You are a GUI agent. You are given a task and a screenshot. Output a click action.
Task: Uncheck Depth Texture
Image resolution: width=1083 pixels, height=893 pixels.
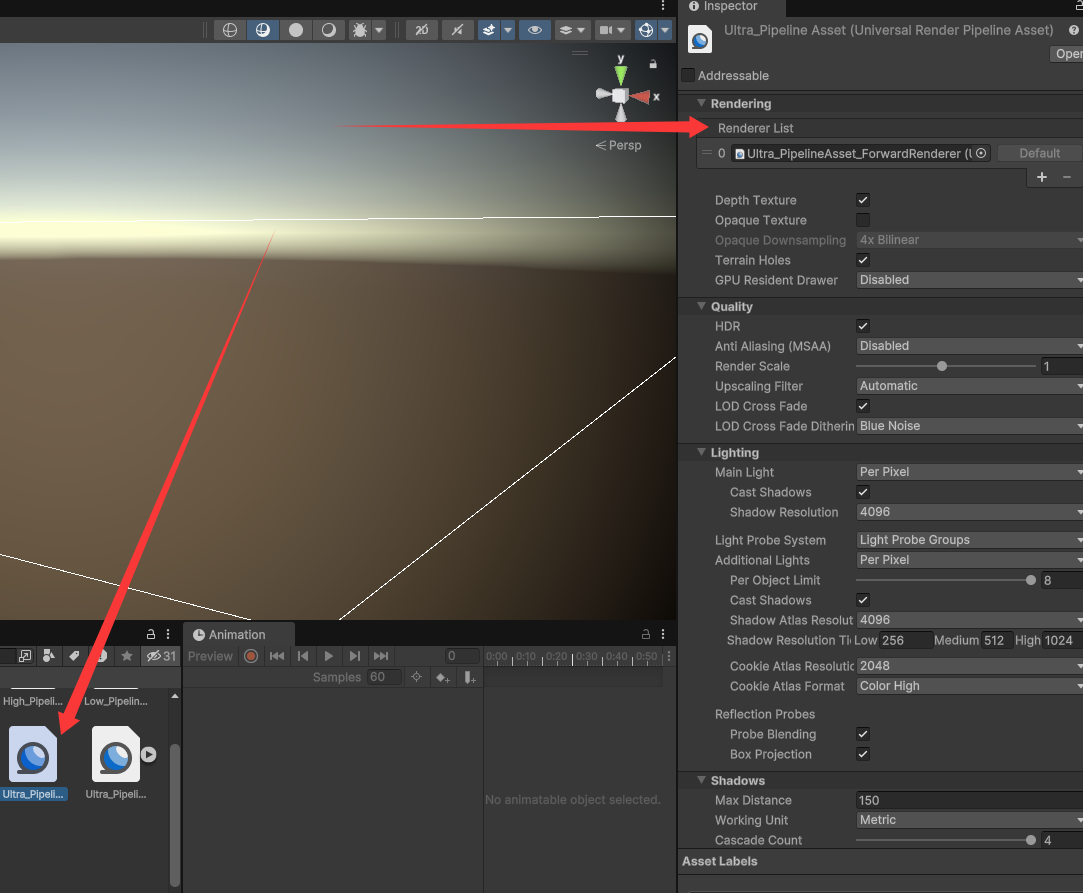863,200
